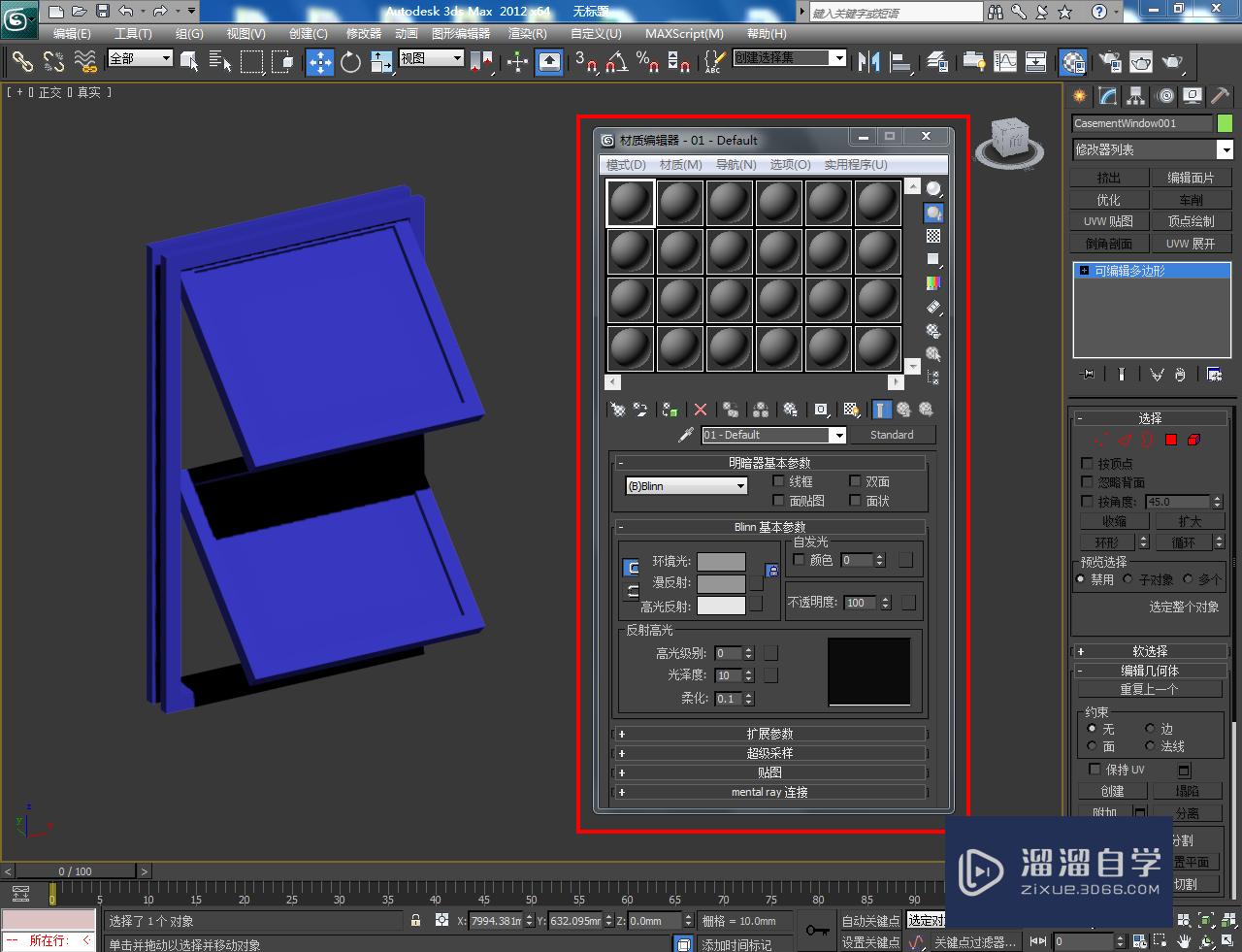Image resolution: width=1242 pixels, height=952 pixels.
Task: Expand the 扩展参数 rollout
Action: [770, 734]
